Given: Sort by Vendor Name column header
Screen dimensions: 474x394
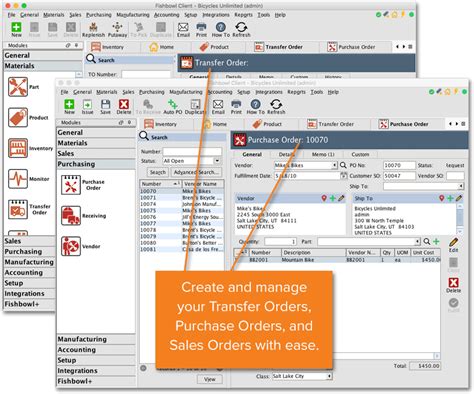Looking at the screenshot, I should pyautogui.click(x=203, y=184).
